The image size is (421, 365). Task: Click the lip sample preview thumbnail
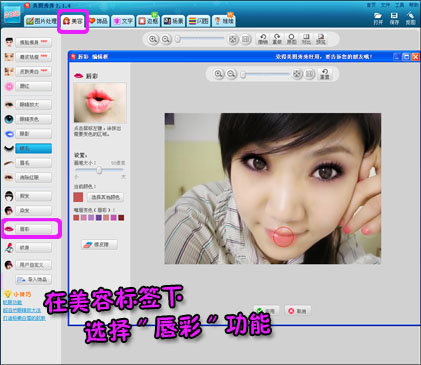click(x=100, y=103)
